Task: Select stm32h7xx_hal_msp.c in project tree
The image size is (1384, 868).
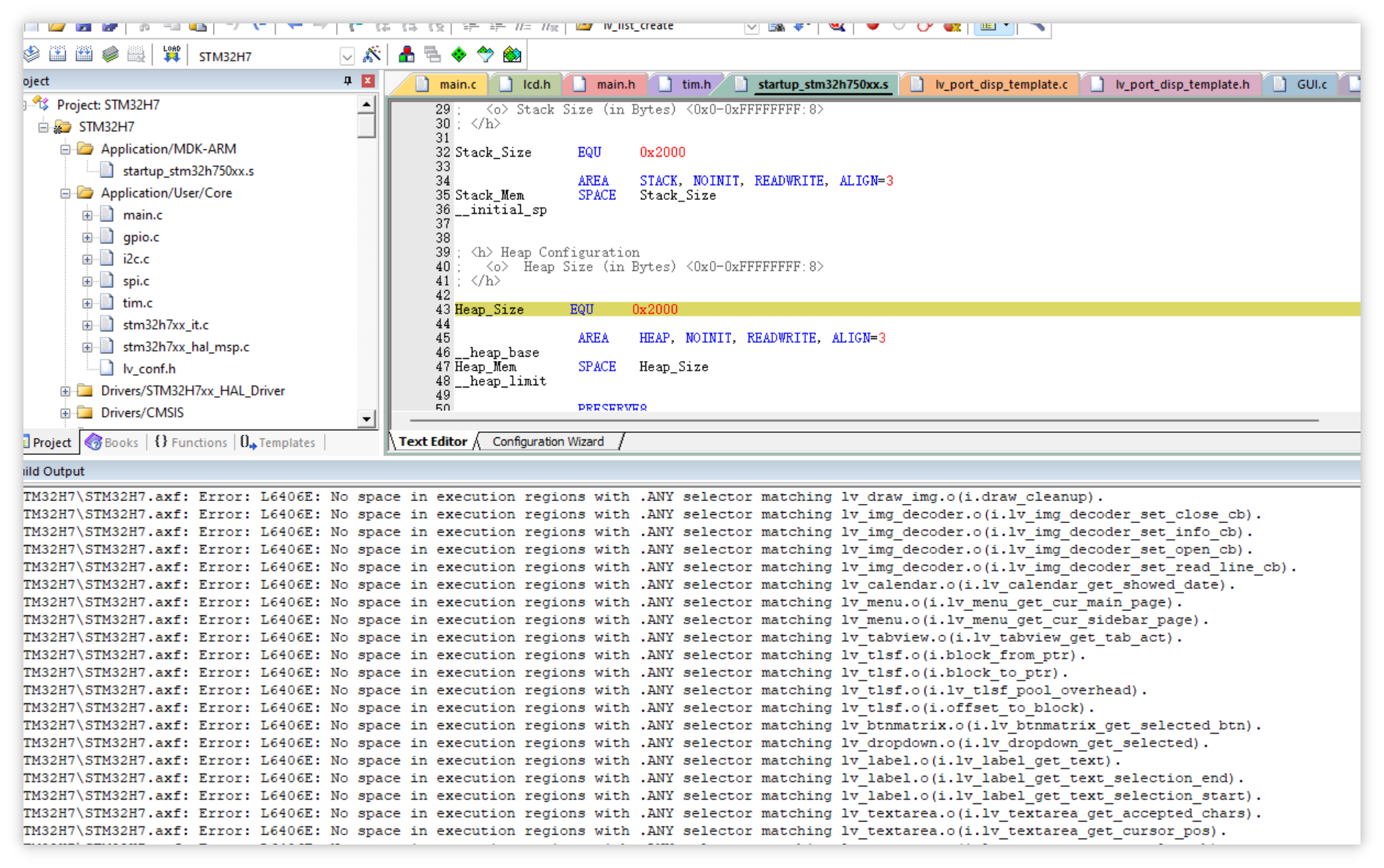Action: click(x=186, y=347)
